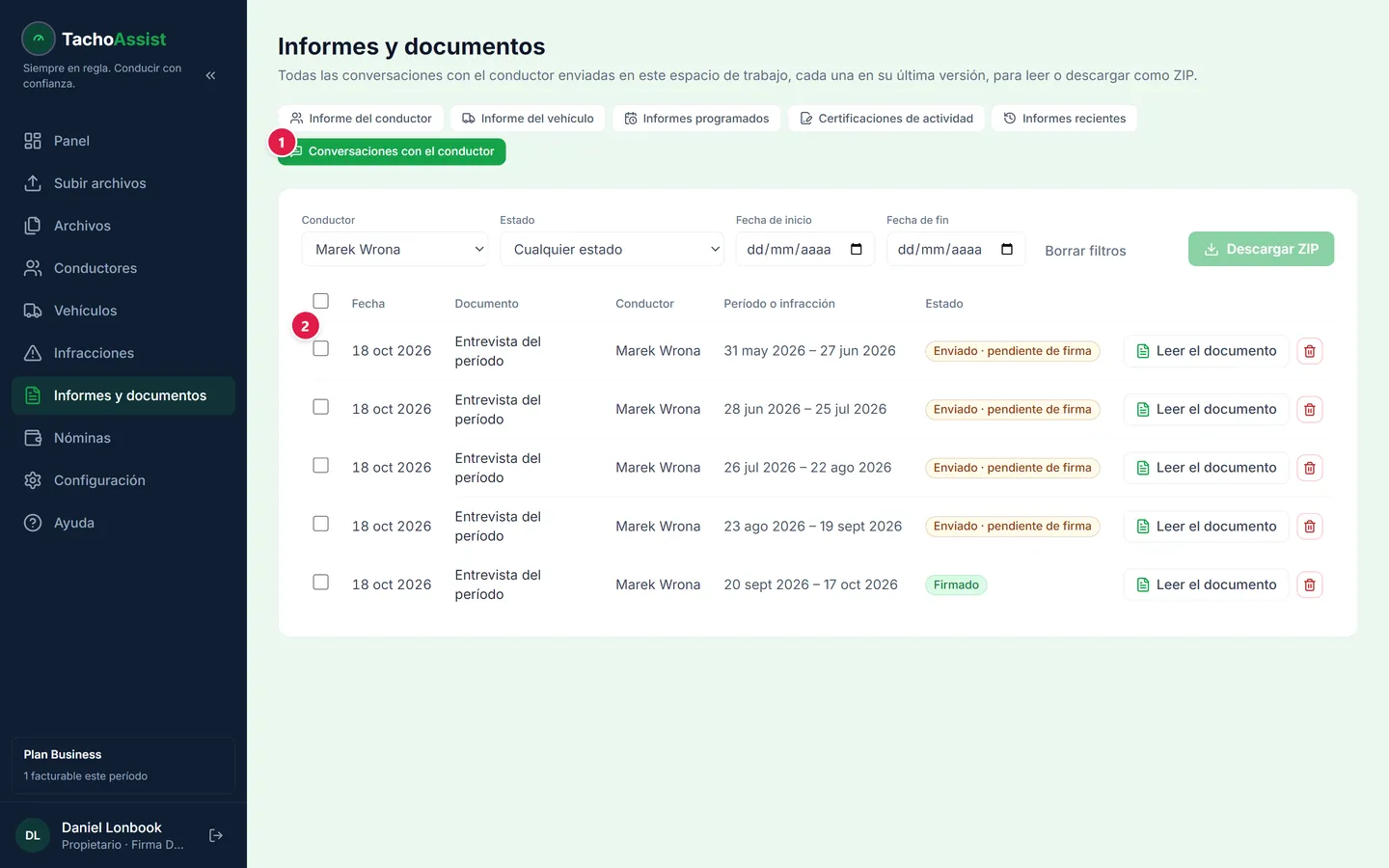Delete the 28 jun 2026 – 25 jul 2026 document
Viewport: 1389px width, 868px height.
point(1309,410)
